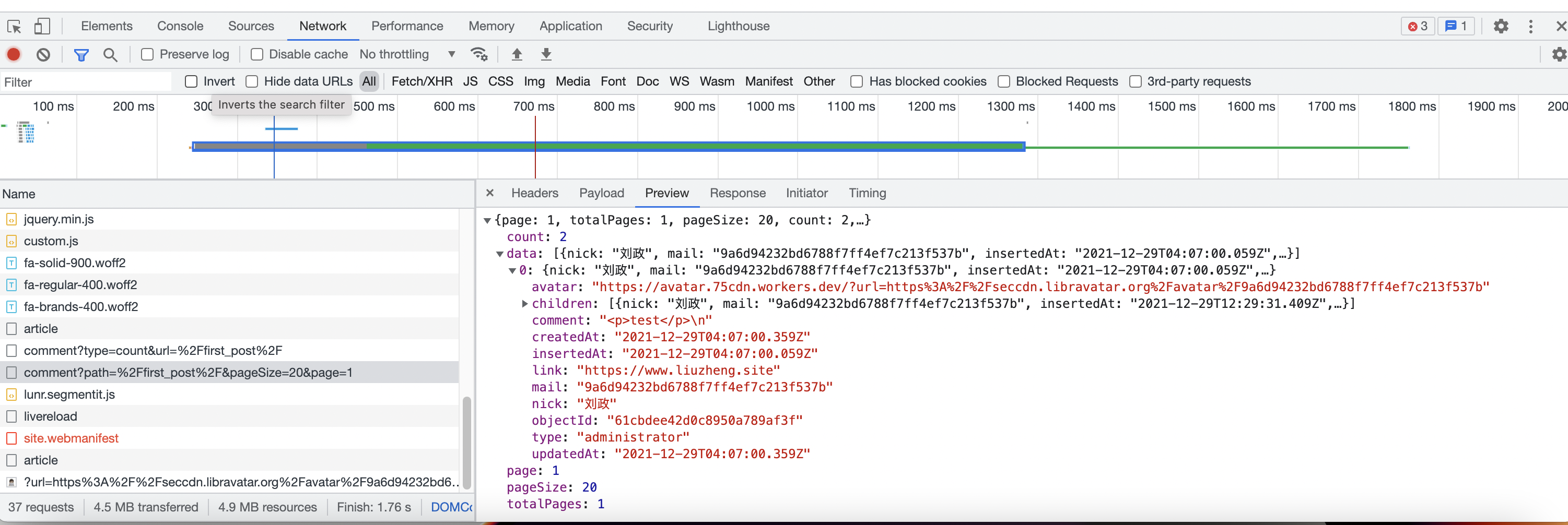Filter requests by Fetch/XHR
The height and width of the screenshot is (525, 1568).
coord(422,81)
